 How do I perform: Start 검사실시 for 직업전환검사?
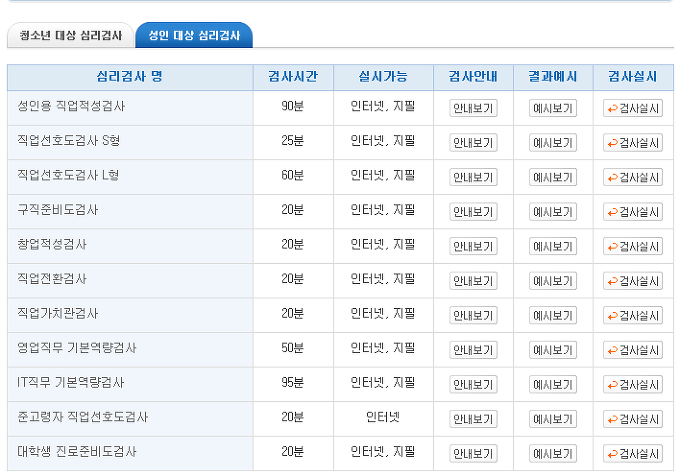coord(633,281)
